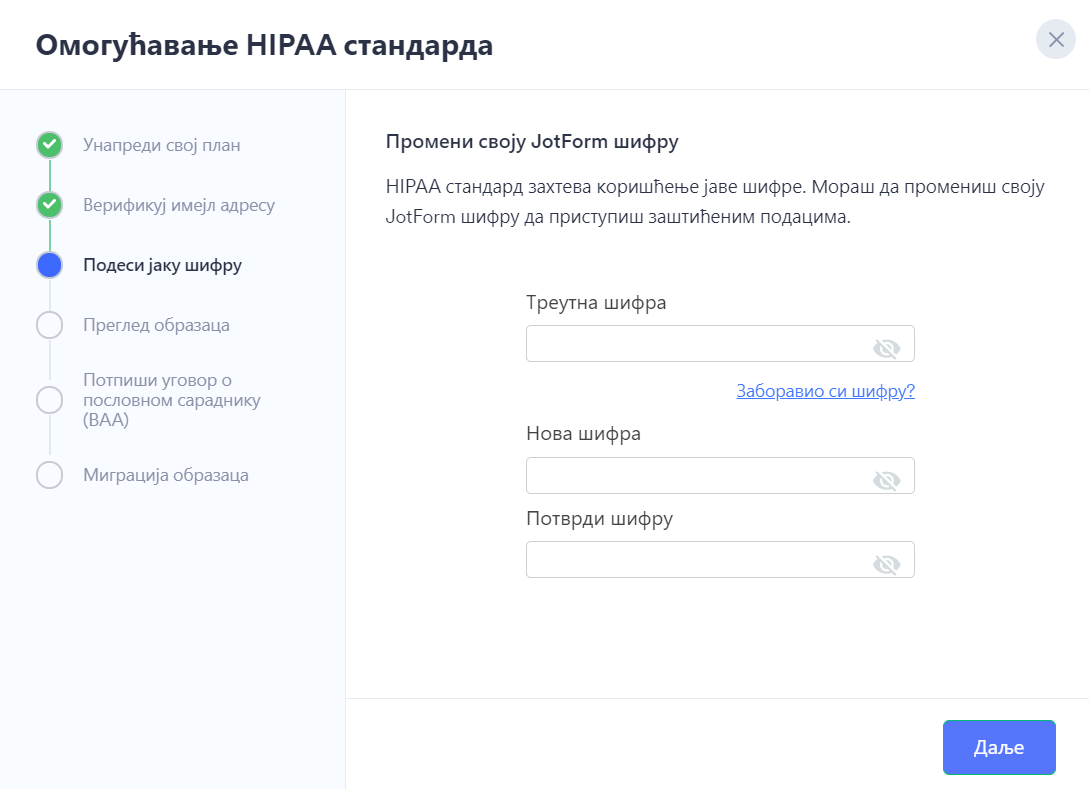The image size is (1089, 789).
Task: Go to step Унапреди свој план
Action: [x=162, y=145]
